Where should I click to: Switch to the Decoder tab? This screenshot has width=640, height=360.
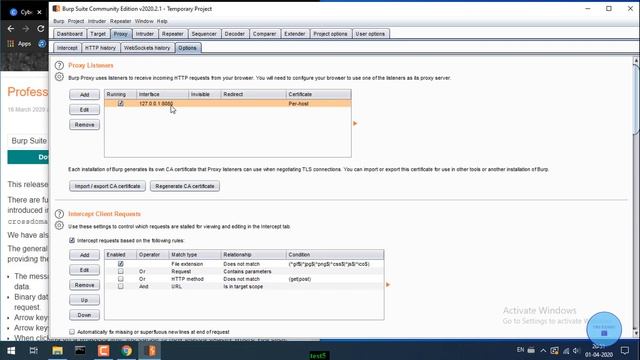click(234, 34)
